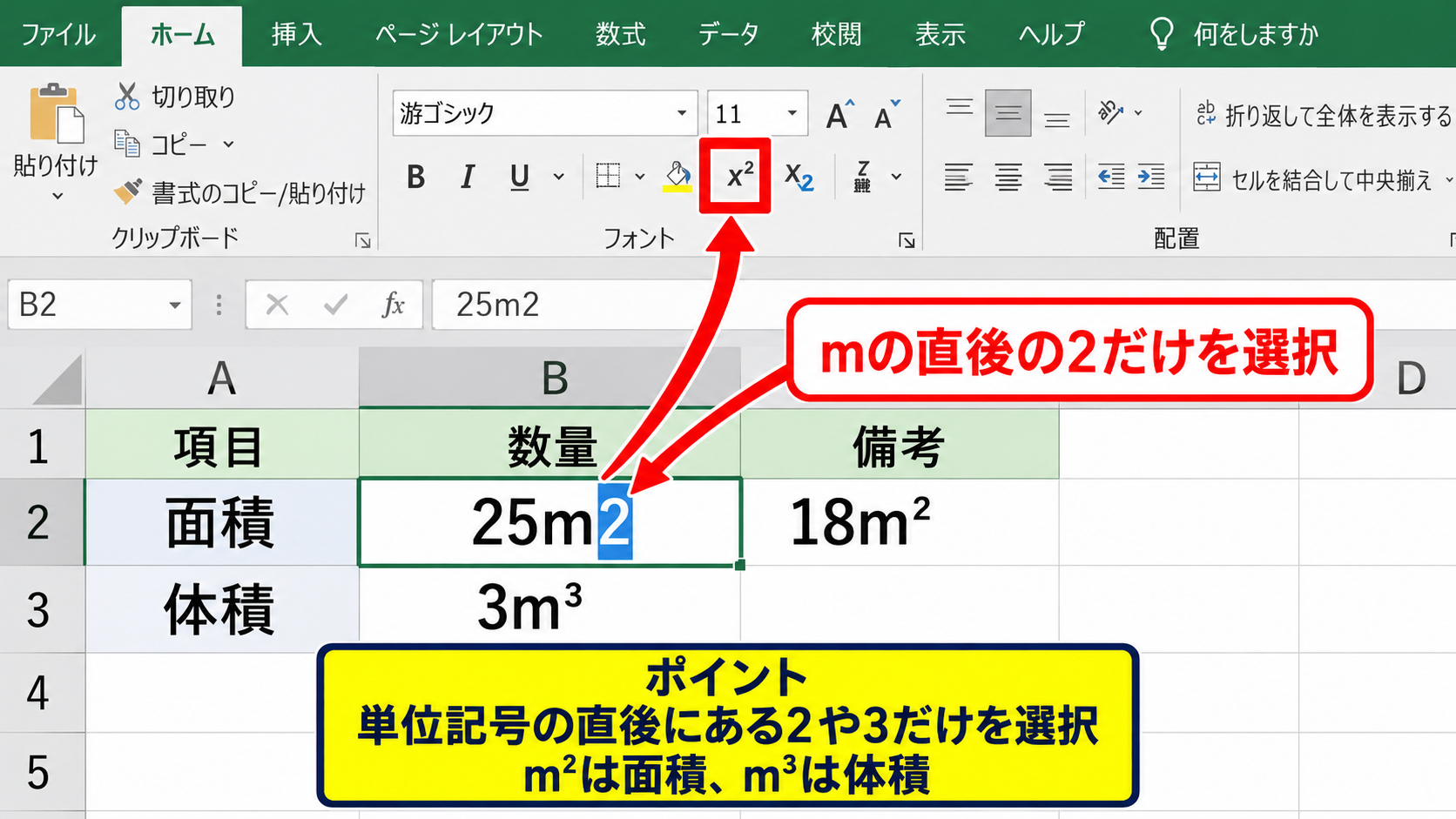Switch to the 挿入 tab

297,34
